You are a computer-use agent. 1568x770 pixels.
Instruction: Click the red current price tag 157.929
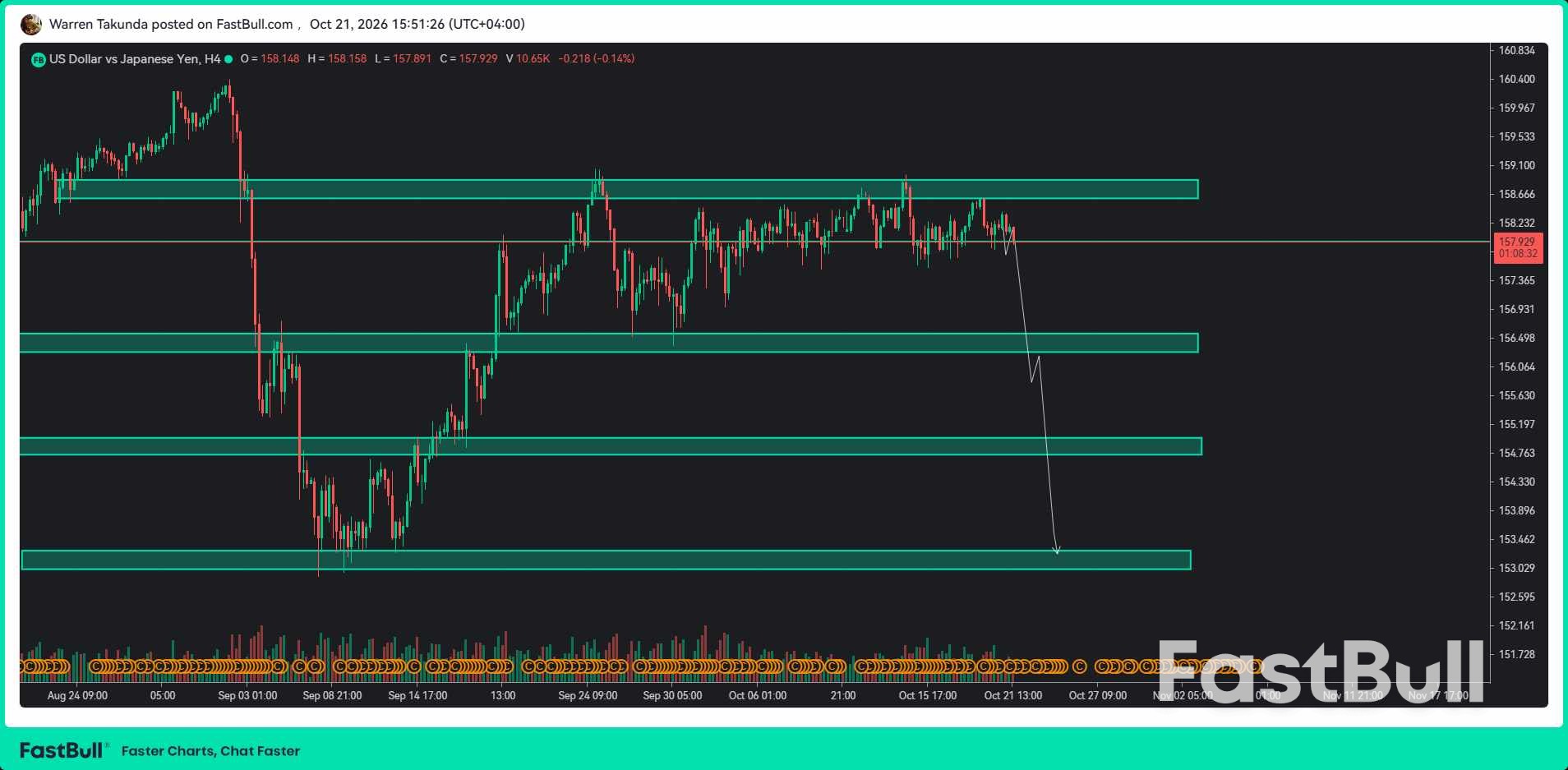(1517, 247)
